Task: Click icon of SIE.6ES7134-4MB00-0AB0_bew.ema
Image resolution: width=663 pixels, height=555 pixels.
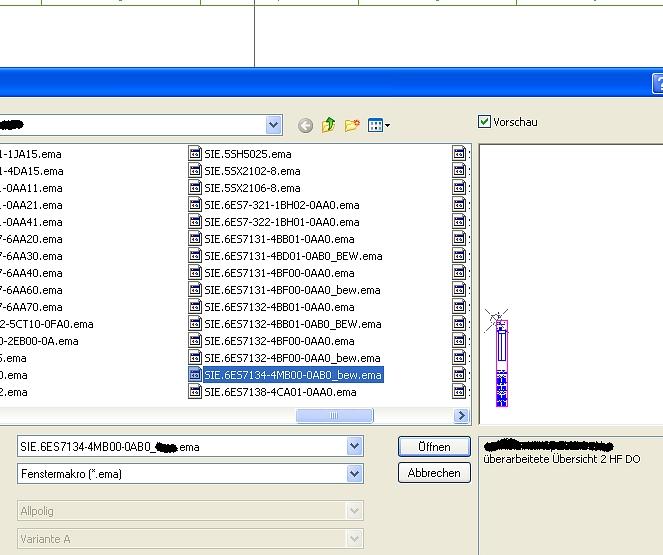Action: pos(195,375)
